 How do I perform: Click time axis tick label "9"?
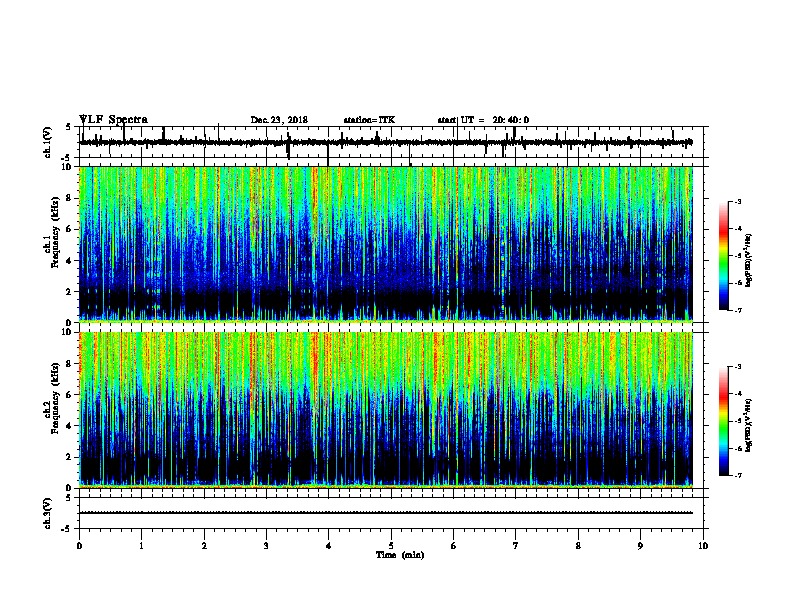[640, 546]
